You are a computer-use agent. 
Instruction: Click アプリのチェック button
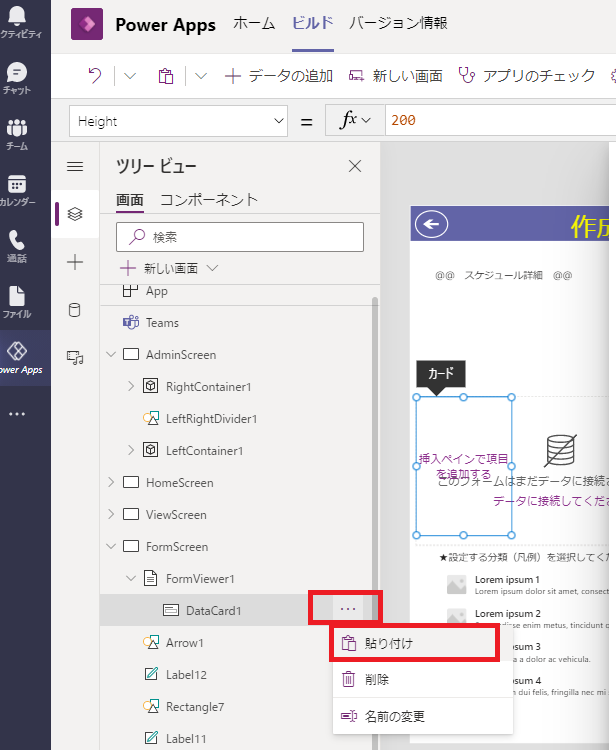[x=527, y=76]
